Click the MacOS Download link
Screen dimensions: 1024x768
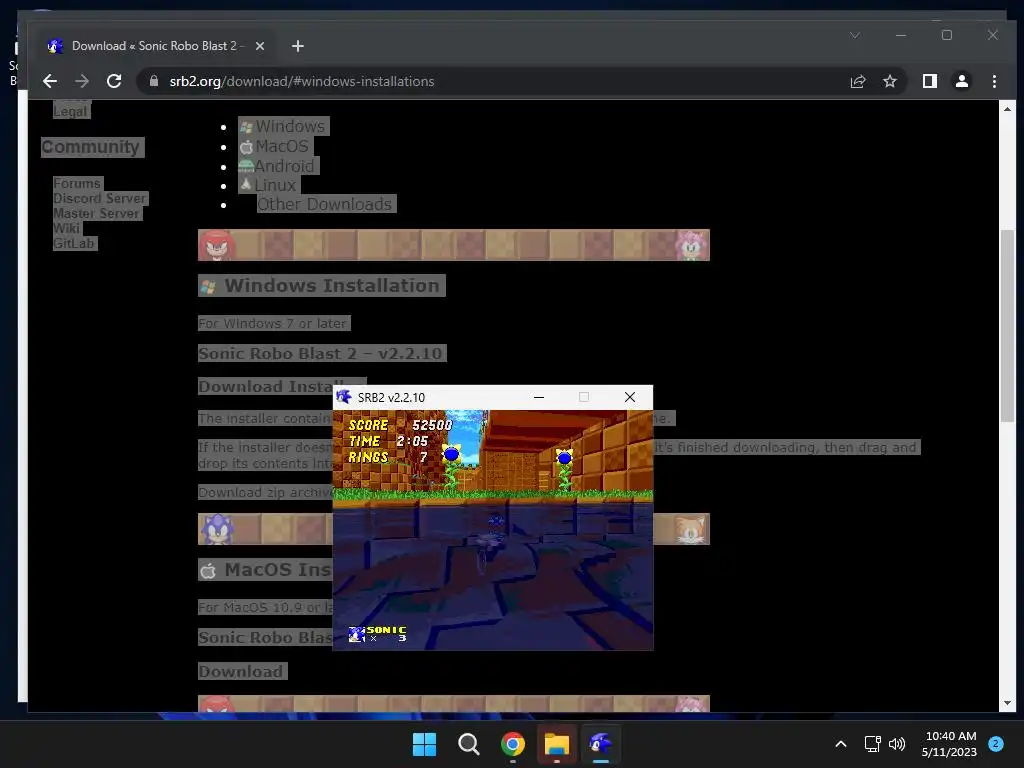point(241,671)
